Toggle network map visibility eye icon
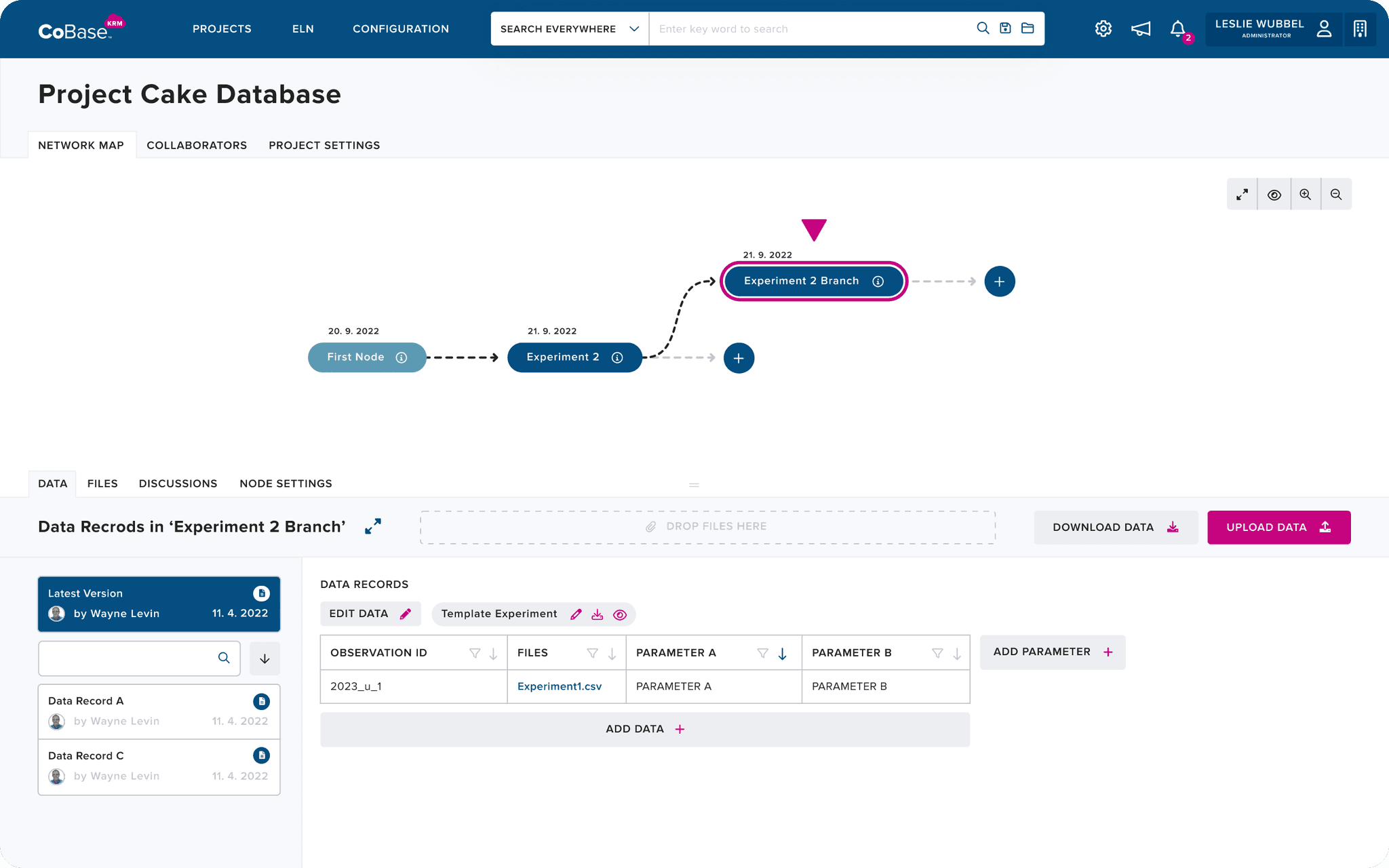Viewport: 1389px width, 868px height. click(x=1274, y=195)
